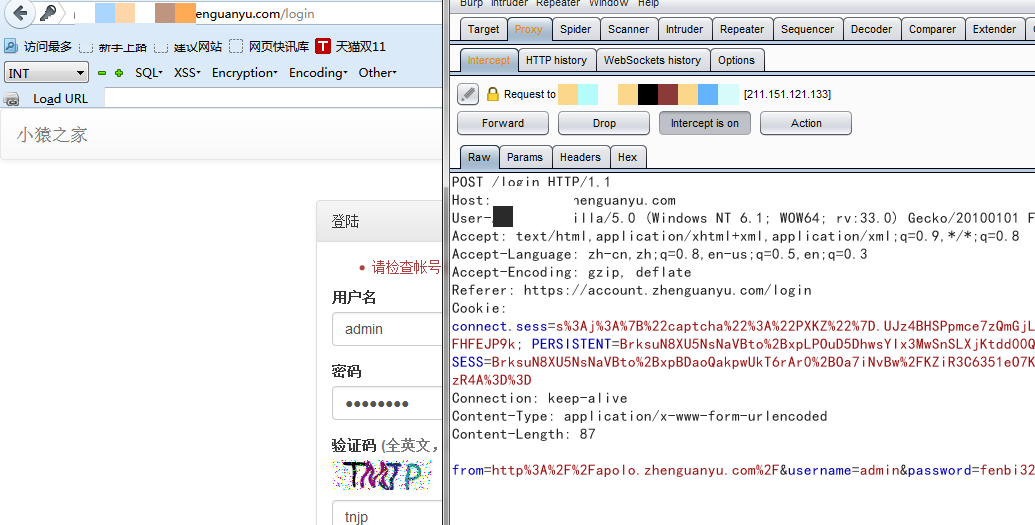
Task: Switch to the Sequencer tab
Action: [807, 29]
